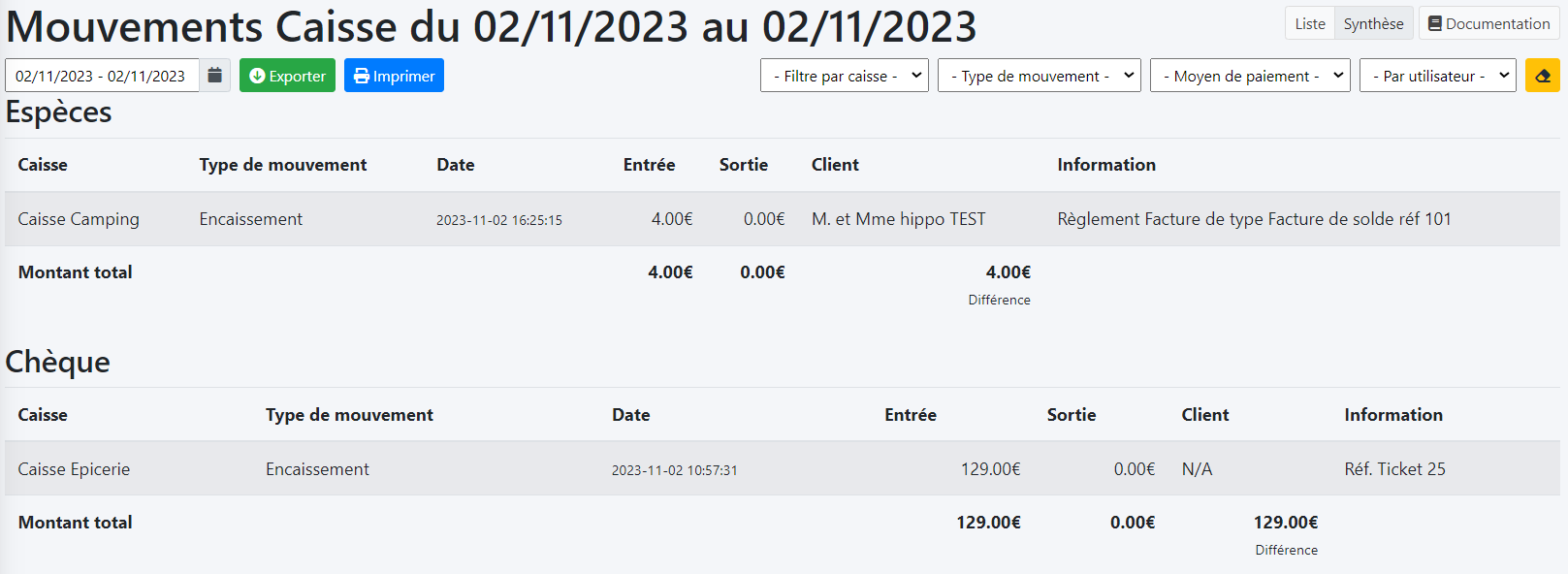This screenshot has width=1568, height=574.
Task: Click the Sortie column header in Chèque table
Action: [x=1071, y=415]
